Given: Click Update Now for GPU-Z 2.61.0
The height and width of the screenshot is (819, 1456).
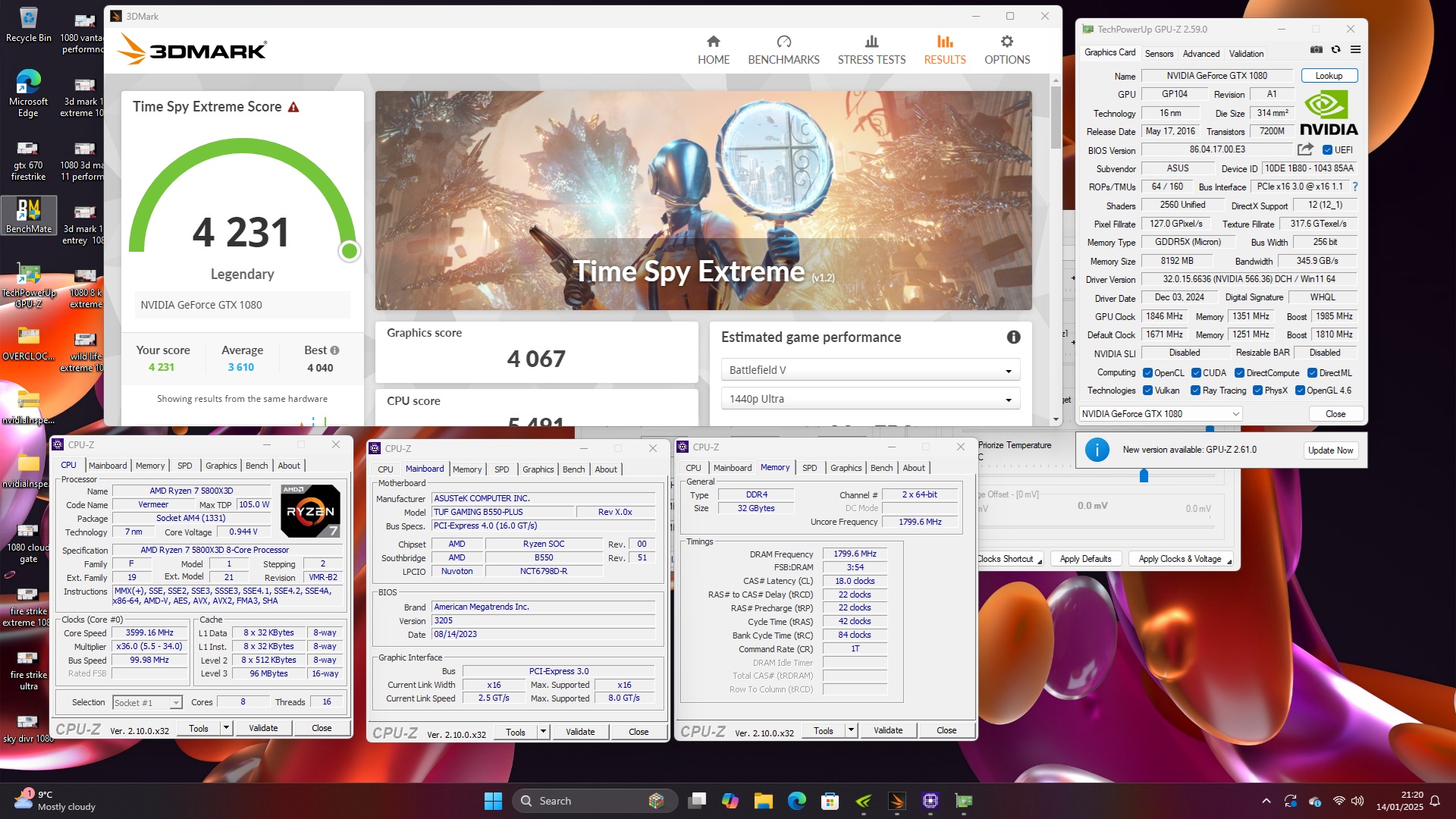Looking at the screenshot, I should tap(1330, 450).
